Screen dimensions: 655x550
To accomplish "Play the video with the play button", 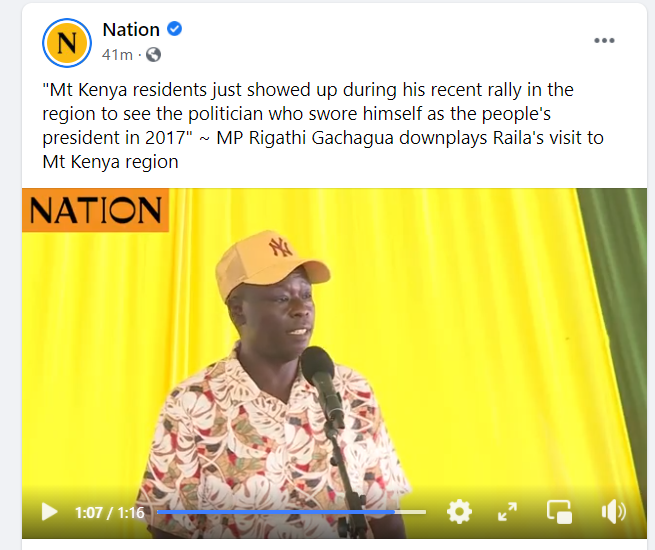I will (x=49, y=512).
